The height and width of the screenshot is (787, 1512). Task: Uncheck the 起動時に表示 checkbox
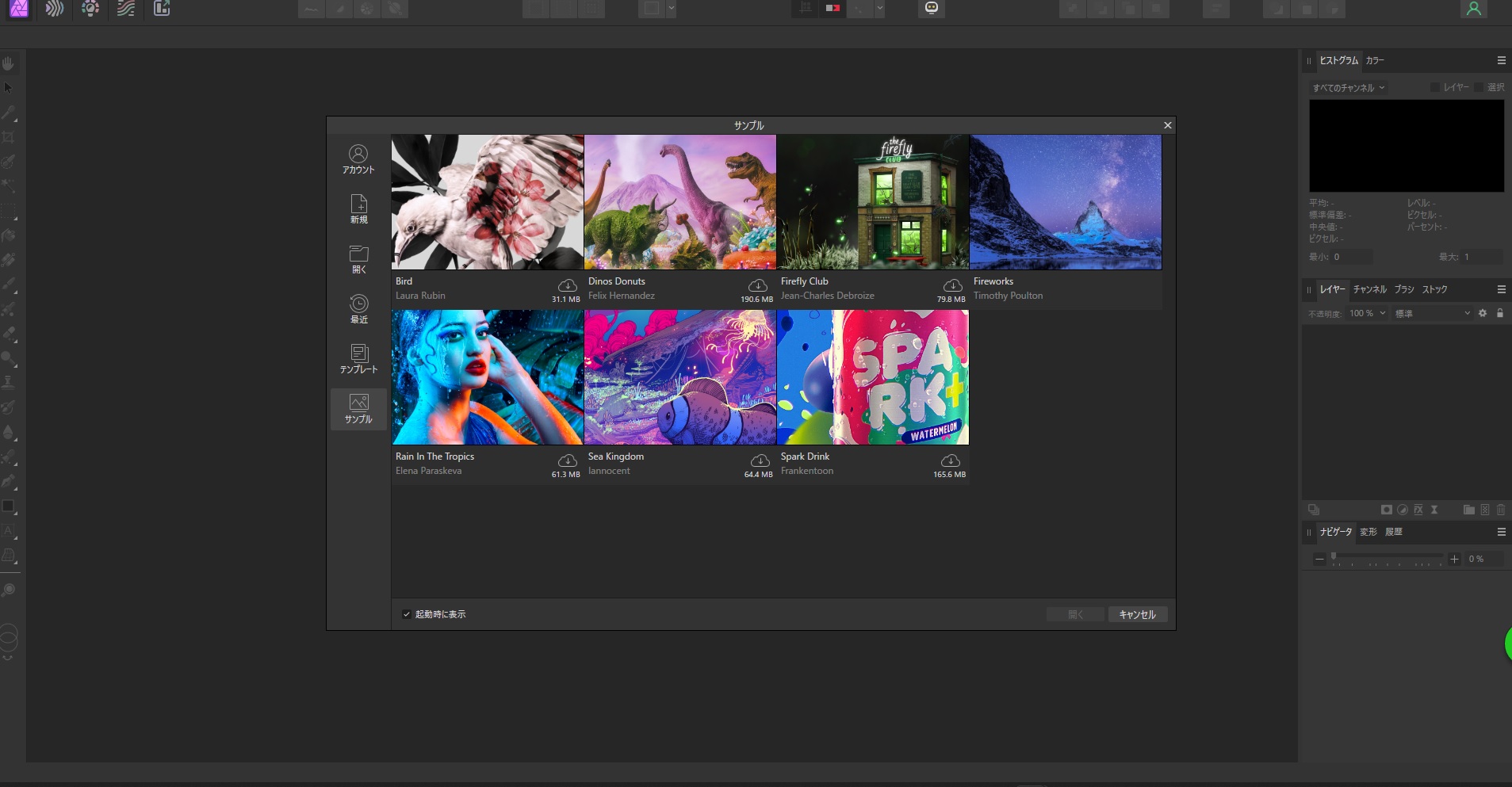point(407,614)
